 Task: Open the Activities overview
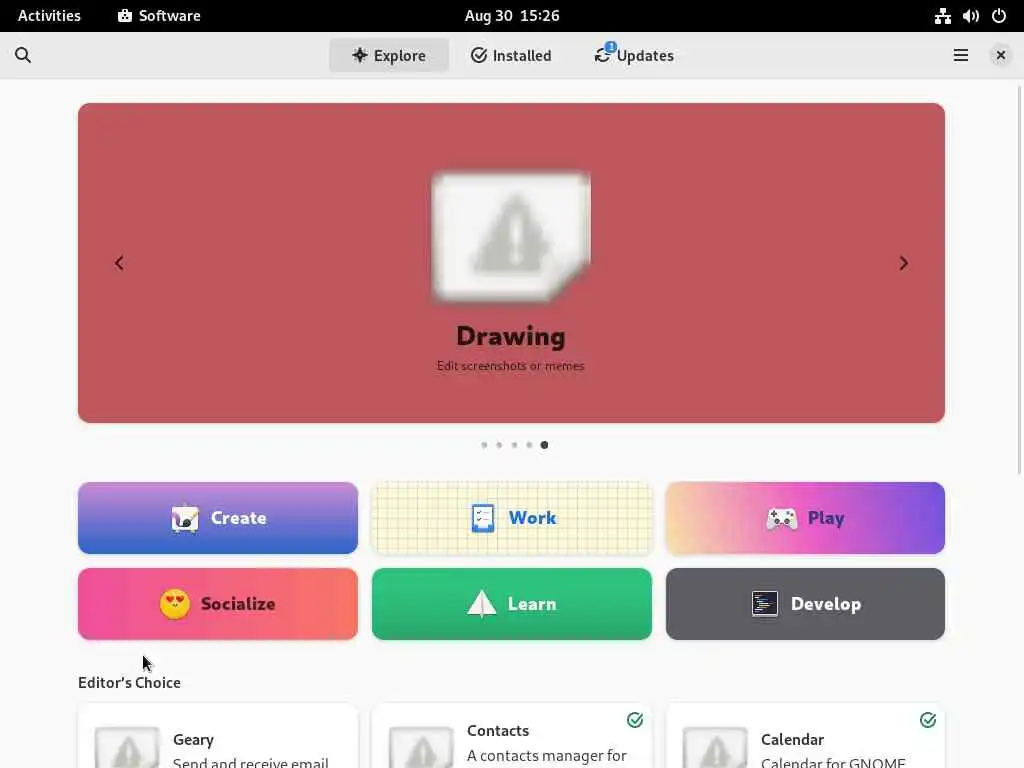tap(49, 16)
